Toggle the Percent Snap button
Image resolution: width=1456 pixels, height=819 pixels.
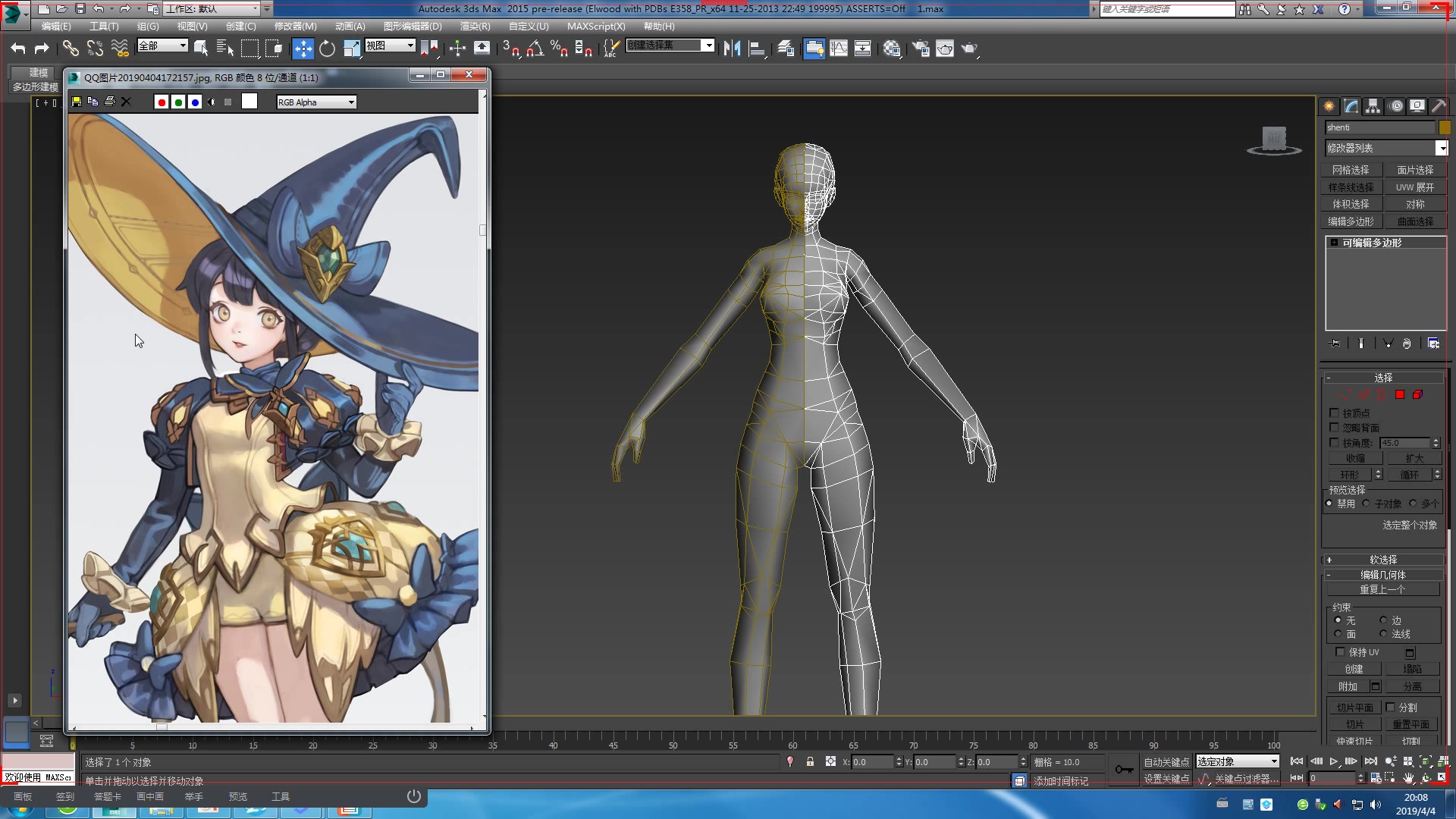click(559, 49)
